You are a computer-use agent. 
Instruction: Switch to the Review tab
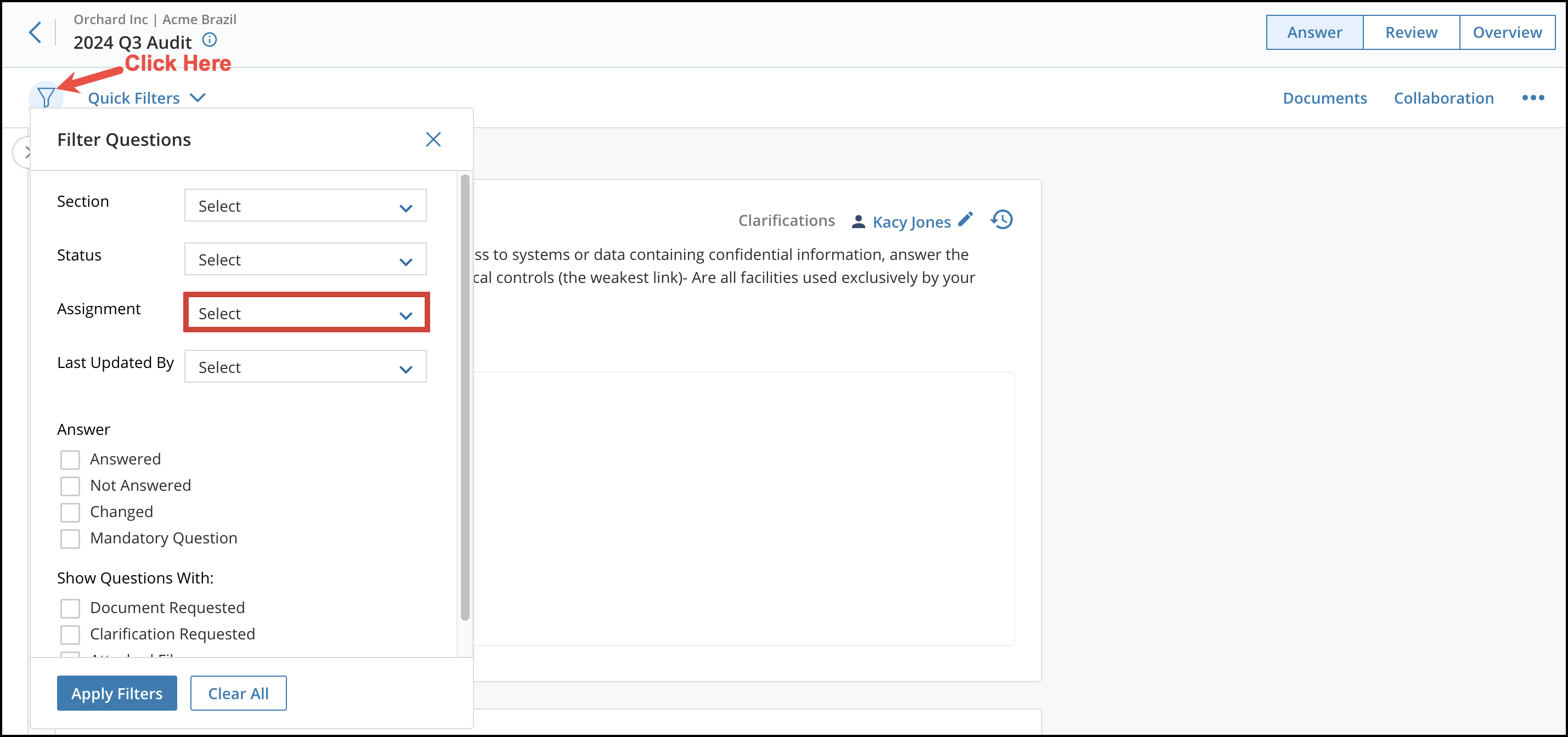(1411, 32)
